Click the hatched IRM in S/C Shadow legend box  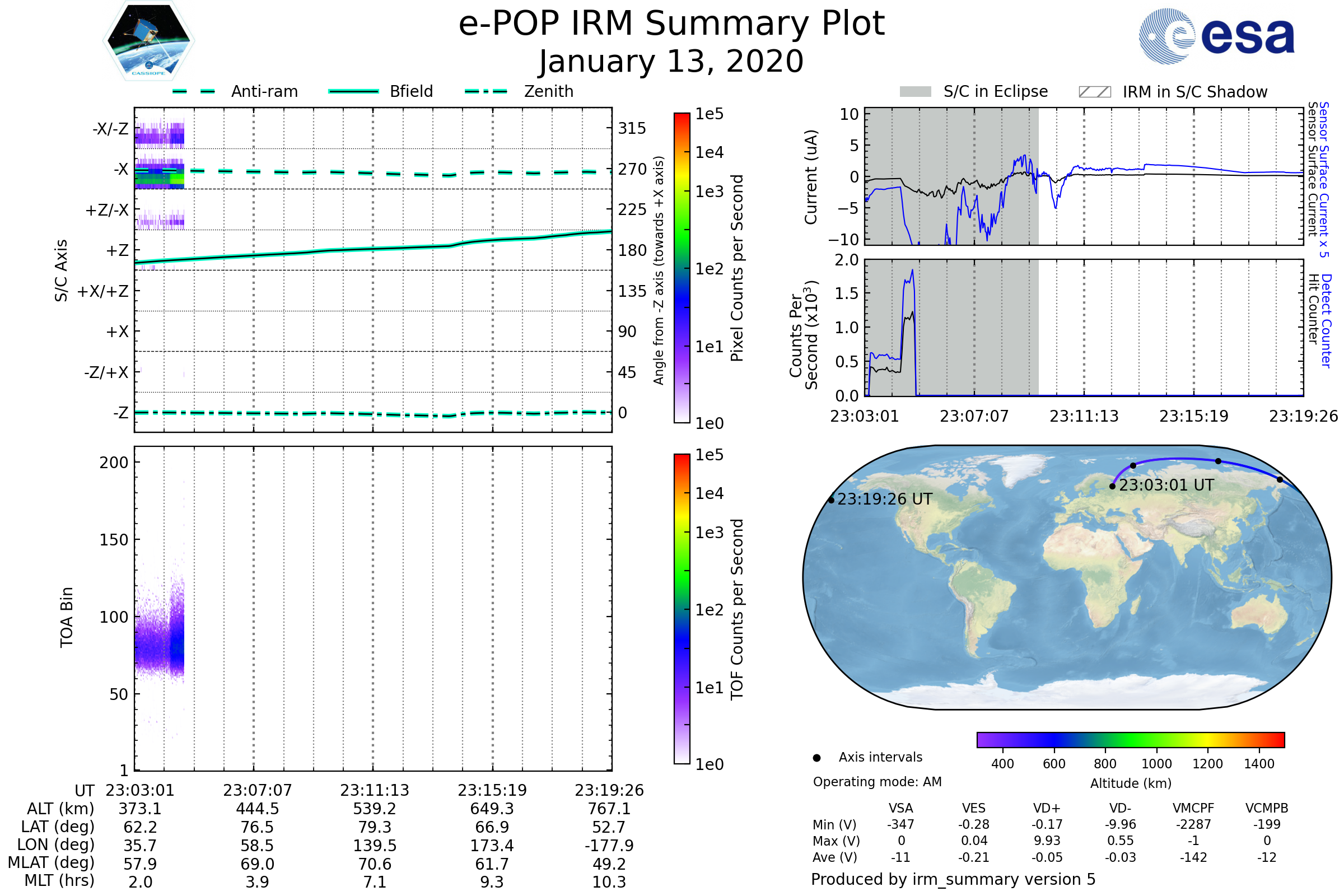coord(1095,92)
